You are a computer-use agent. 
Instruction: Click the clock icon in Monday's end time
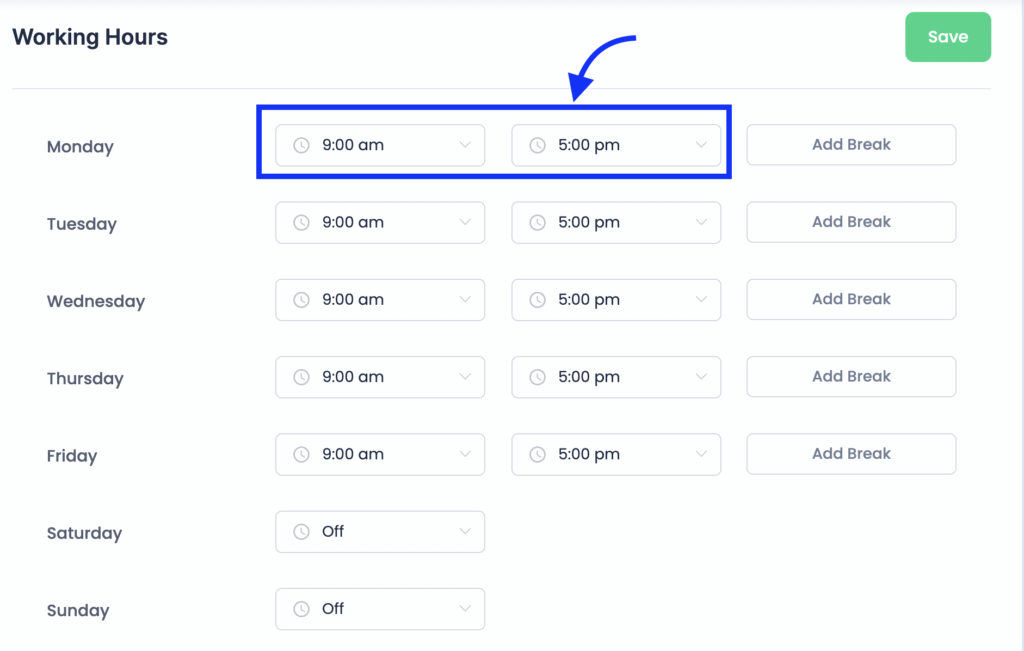coord(537,145)
